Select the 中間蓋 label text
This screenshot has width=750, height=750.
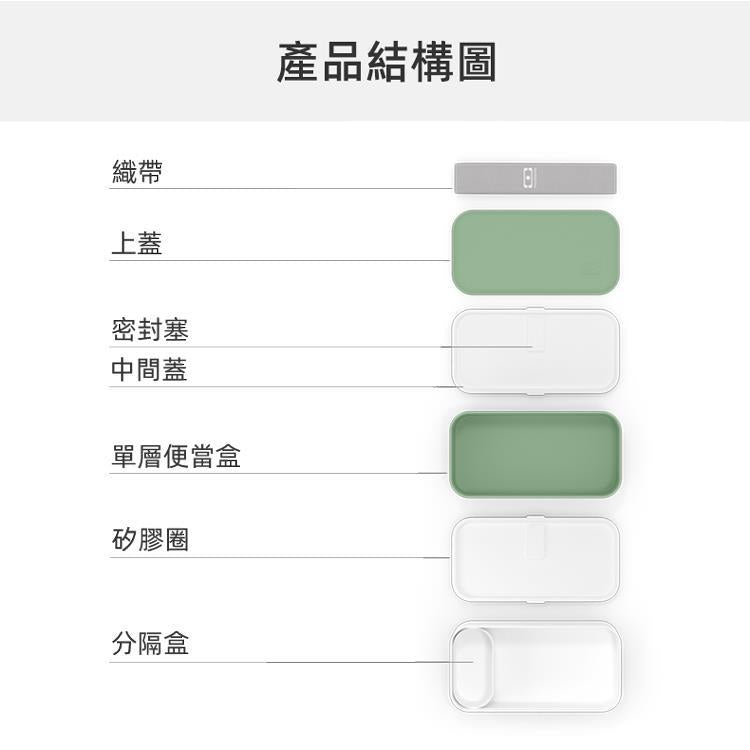149,371
